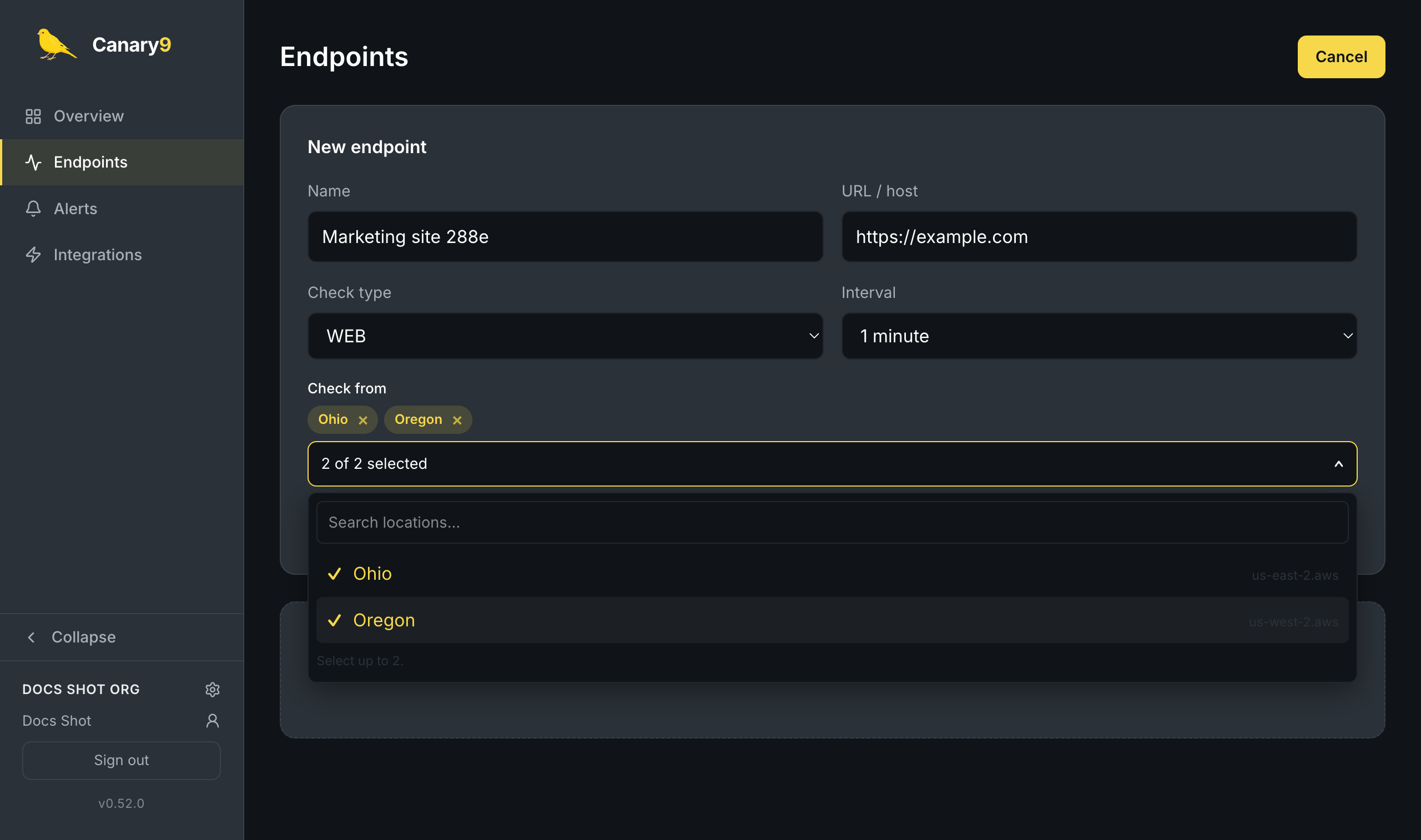Remove the Oregon location chip
The height and width of the screenshot is (840, 1421).
pos(457,420)
